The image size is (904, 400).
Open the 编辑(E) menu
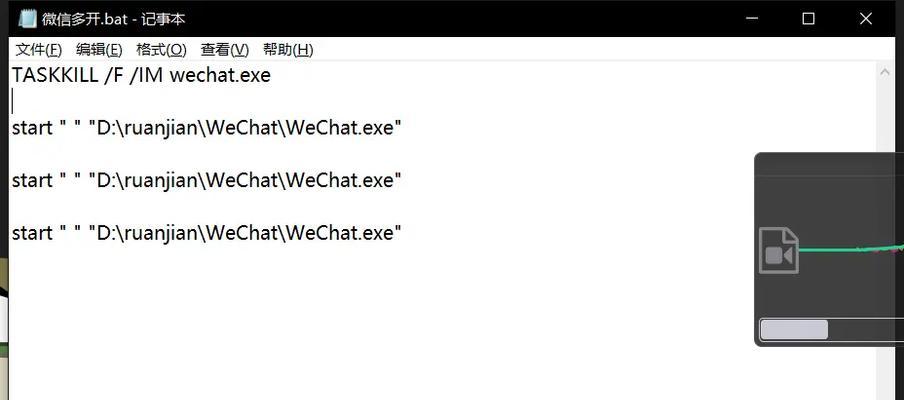click(99, 50)
